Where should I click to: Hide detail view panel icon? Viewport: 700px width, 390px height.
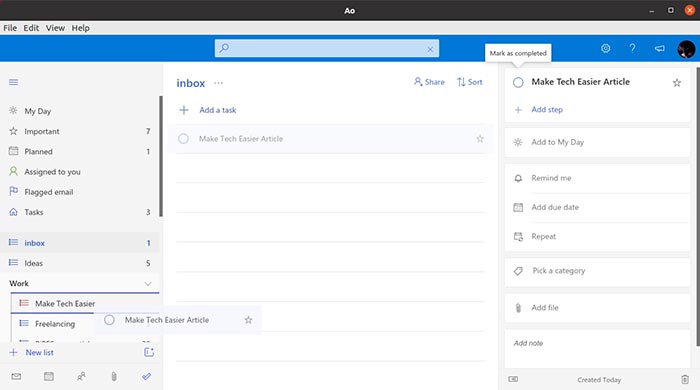click(513, 379)
